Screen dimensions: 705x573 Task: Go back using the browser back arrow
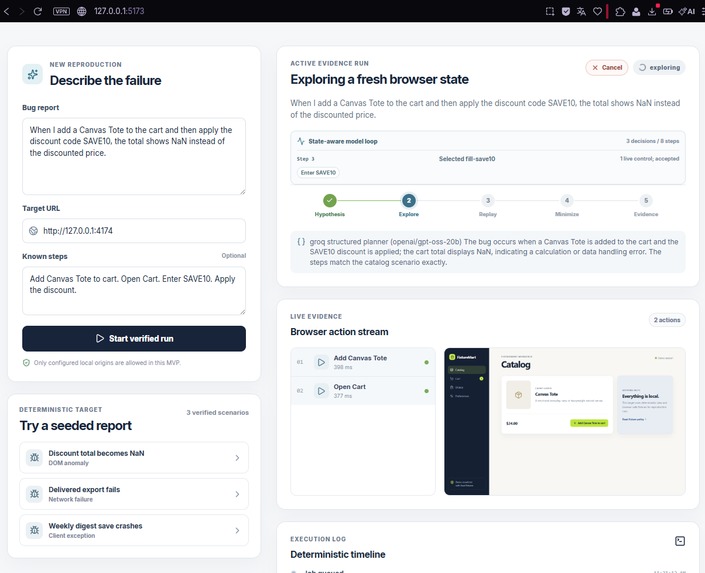pyautogui.click(x=7, y=11)
